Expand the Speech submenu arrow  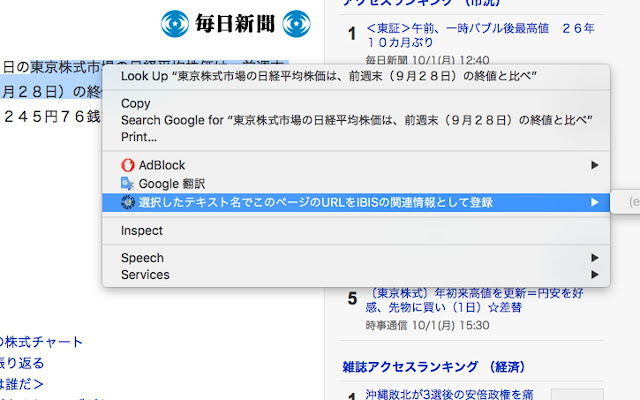(x=595, y=258)
